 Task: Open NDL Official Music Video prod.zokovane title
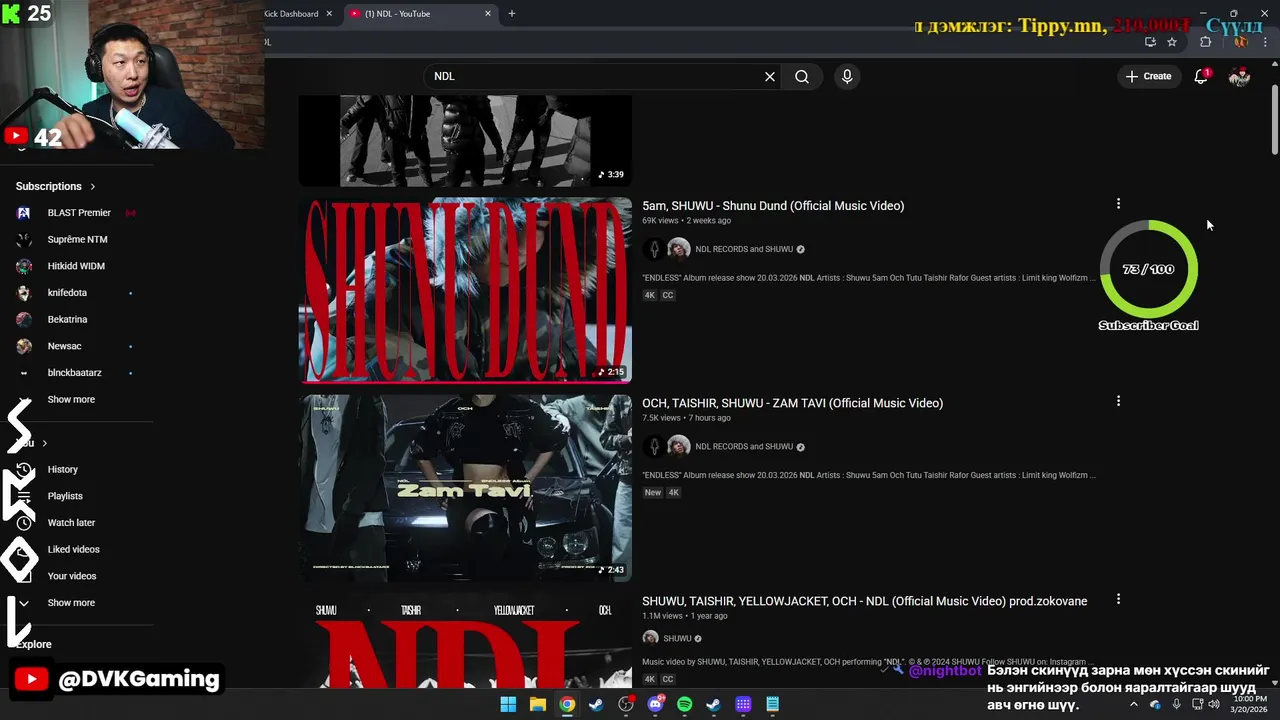[864, 601]
